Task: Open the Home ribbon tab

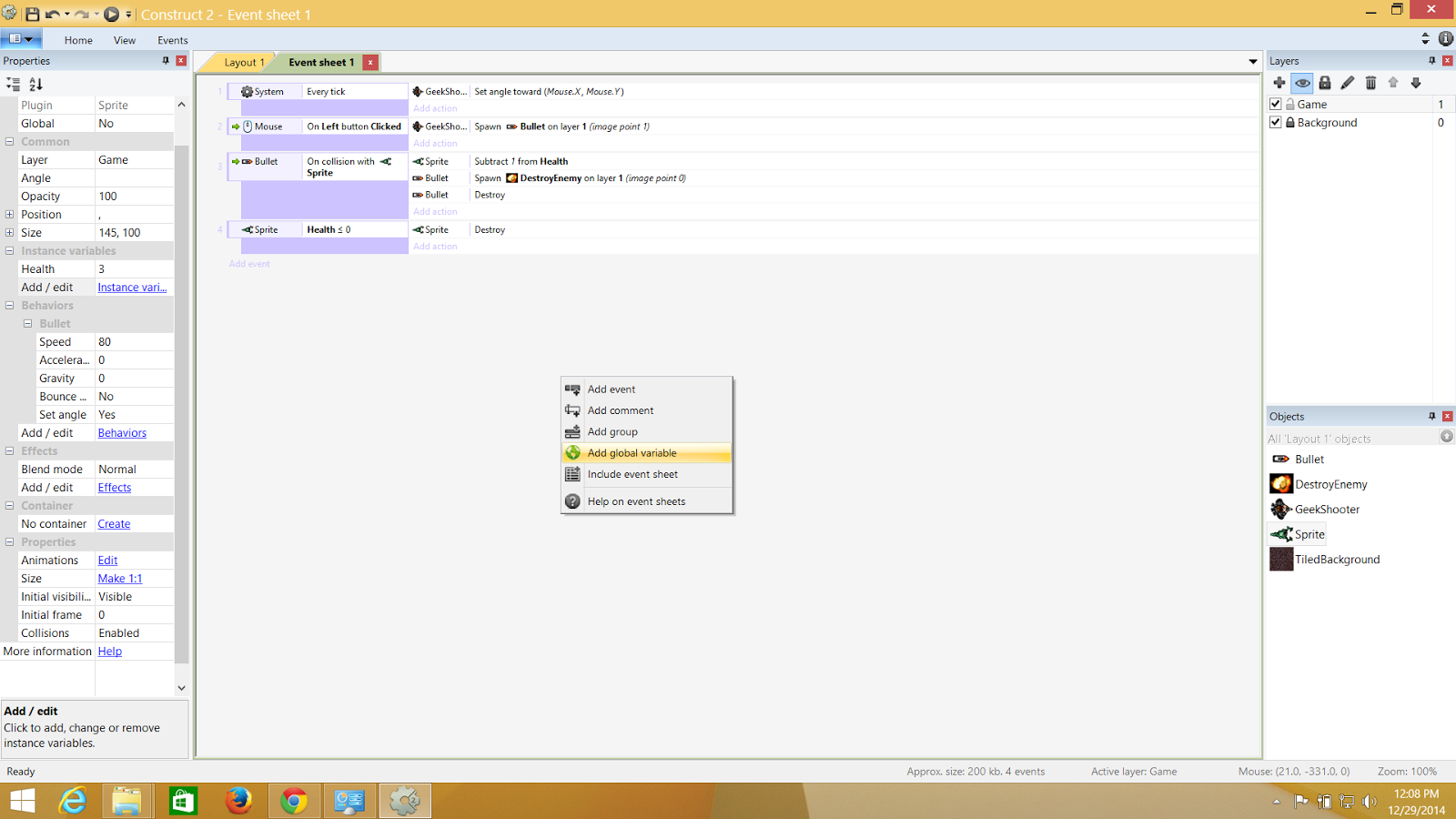Action: click(78, 40)
